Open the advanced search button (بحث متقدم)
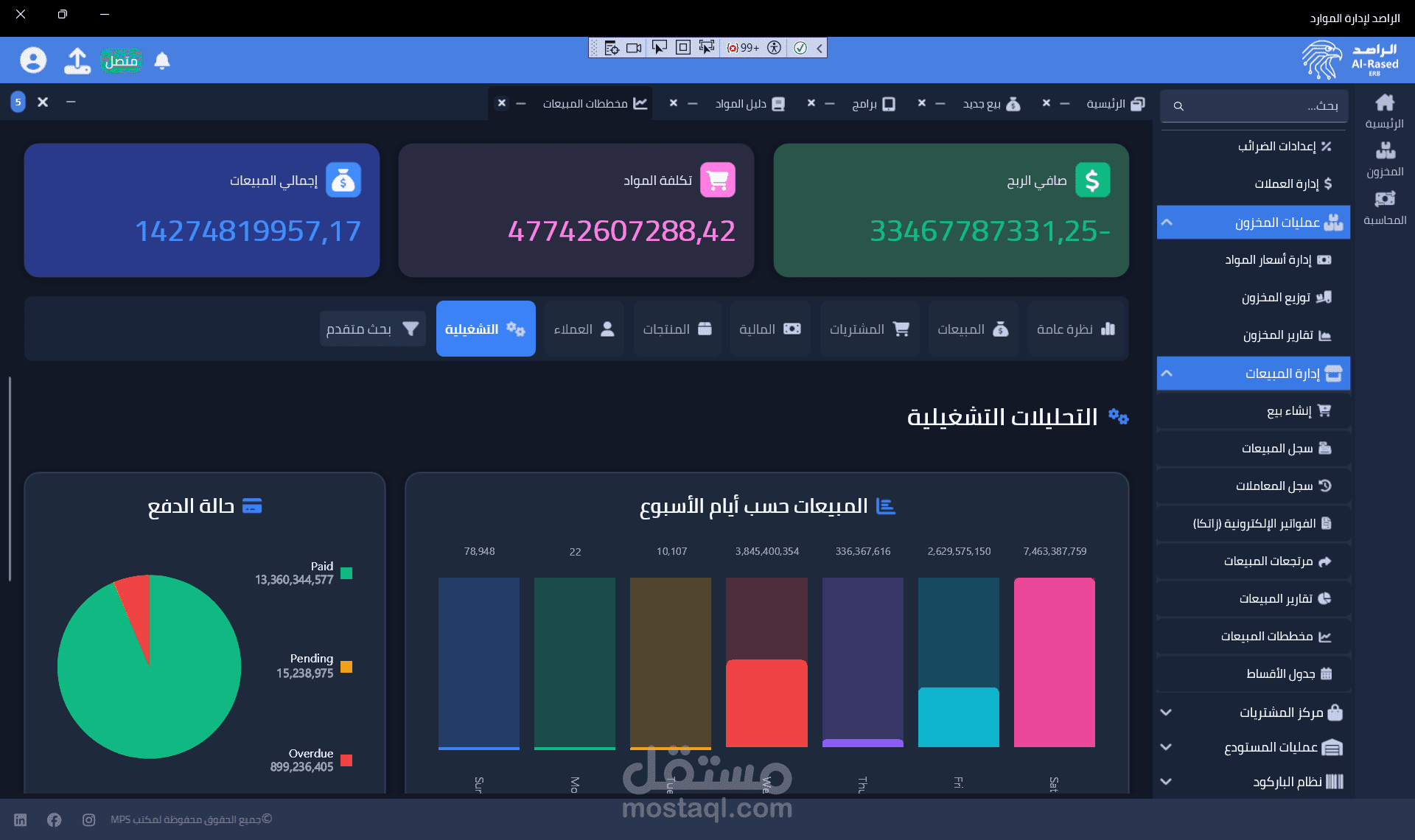 coord(372,329)
